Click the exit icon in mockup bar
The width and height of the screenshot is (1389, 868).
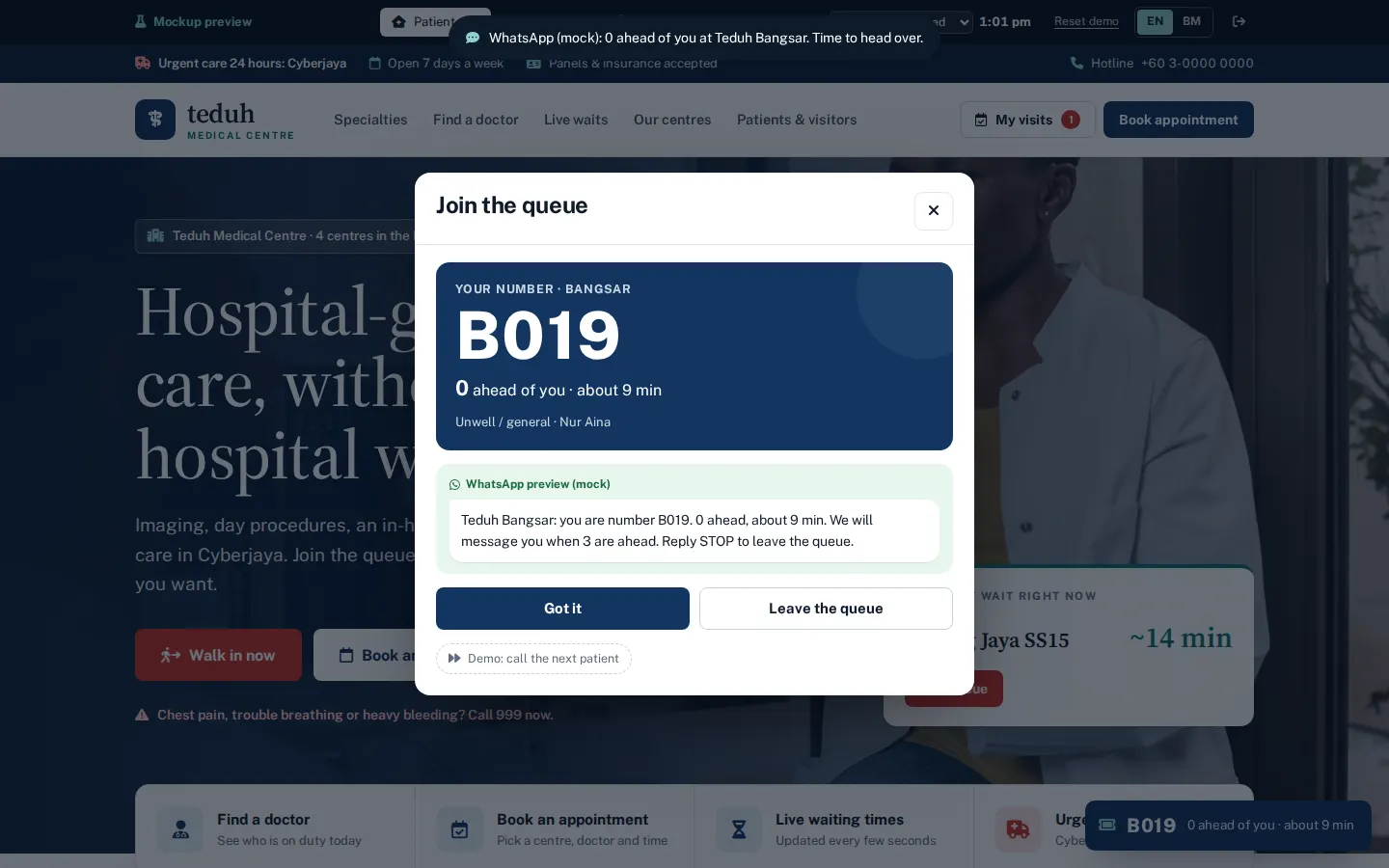(1239, 21)
